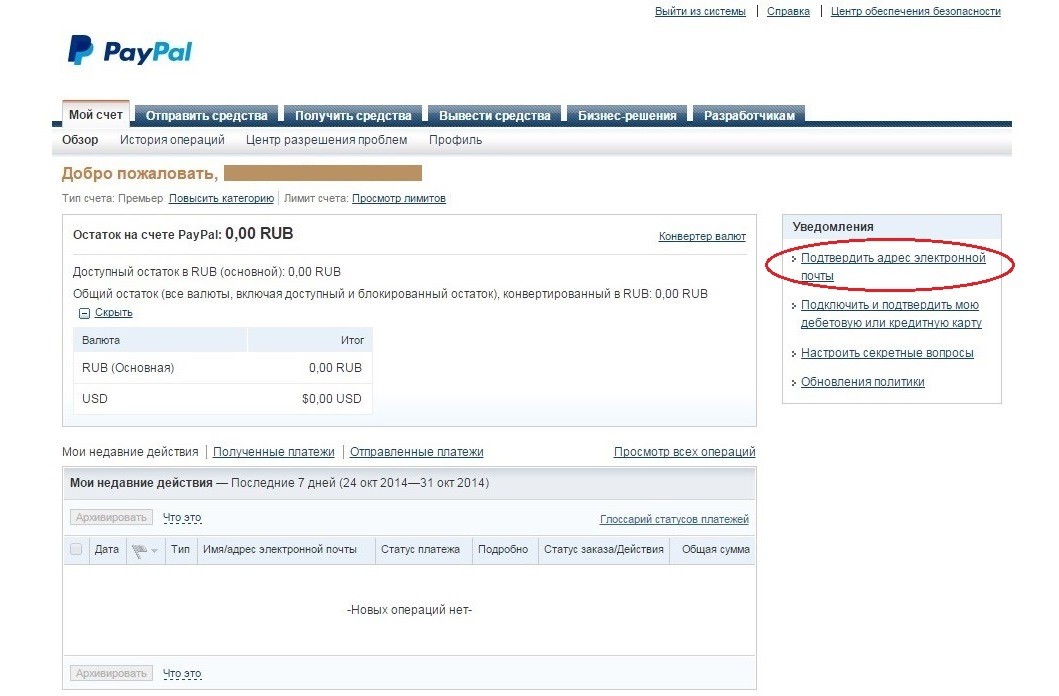This screenshot has height=696, width=1059.
Task: Click the Тип column header
Action: tap(180, 550)
